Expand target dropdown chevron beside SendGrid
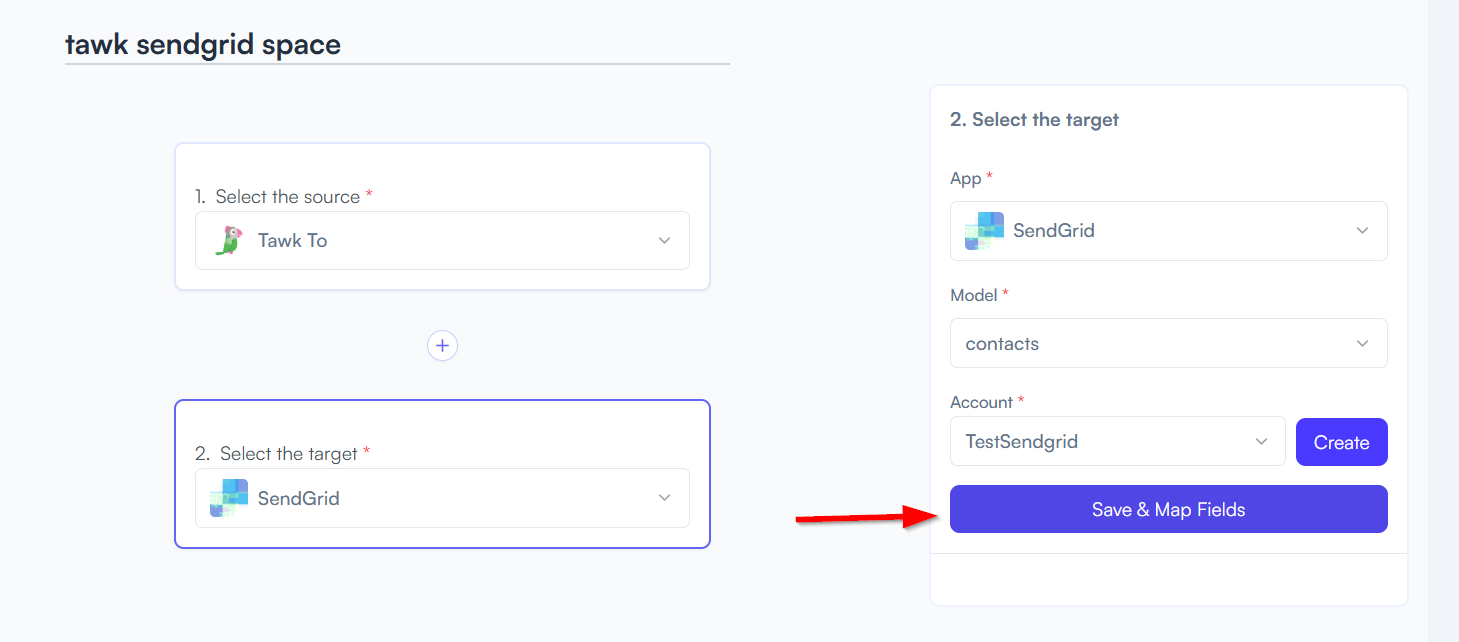The height and width of the screenshot is (642, 1459). tap(664, 498)
